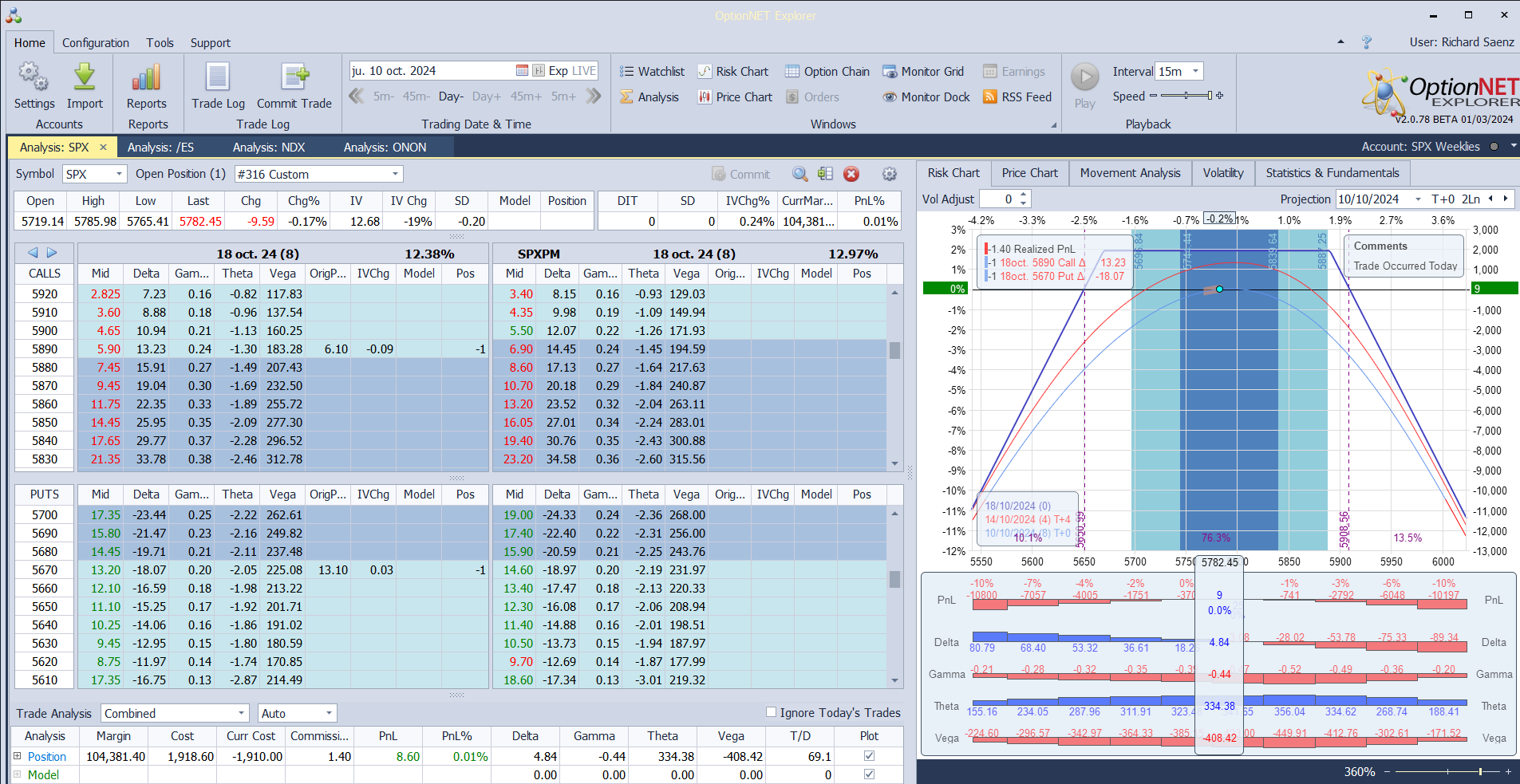Open the Trade Analysis Combined dropdown
The width and height of the screenshot is (1520, 784).
click(242, 713)
